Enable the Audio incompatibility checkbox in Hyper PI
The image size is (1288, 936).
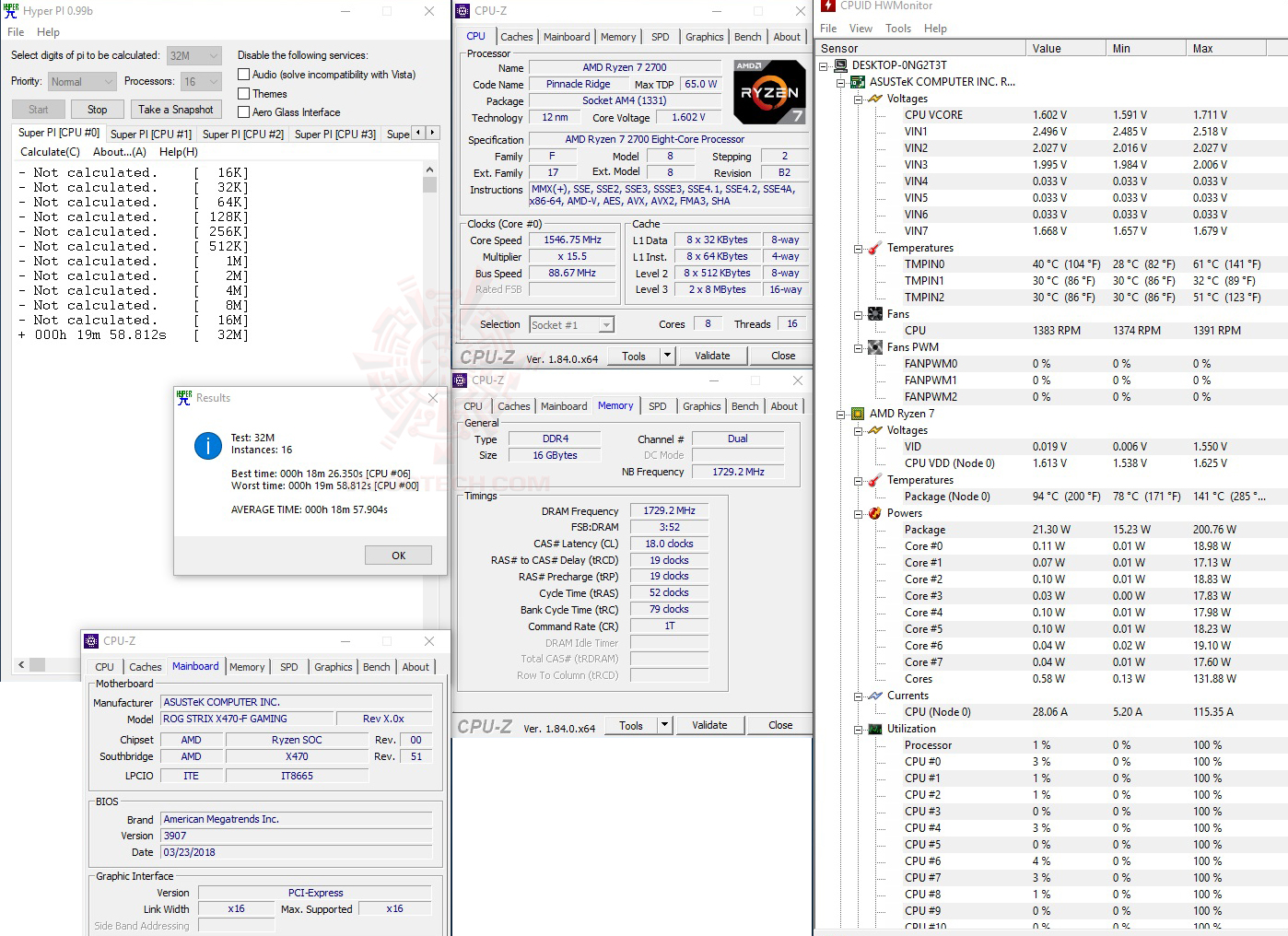[x=243, y=74]
